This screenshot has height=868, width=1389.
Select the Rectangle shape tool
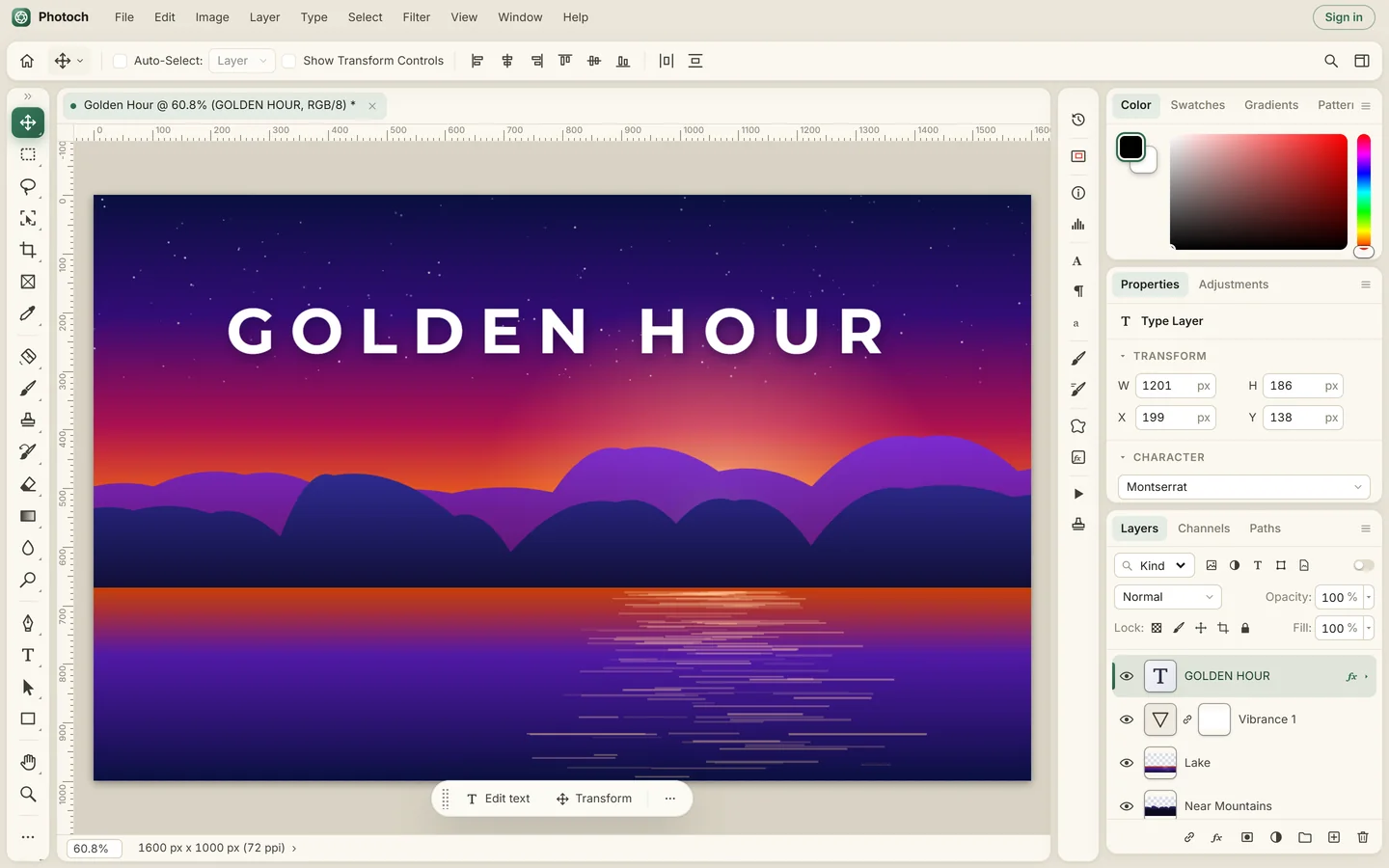coord(28,719)
